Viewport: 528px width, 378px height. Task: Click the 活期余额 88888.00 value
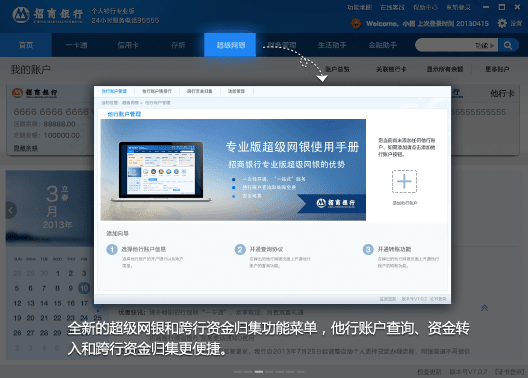click(59, 124)
